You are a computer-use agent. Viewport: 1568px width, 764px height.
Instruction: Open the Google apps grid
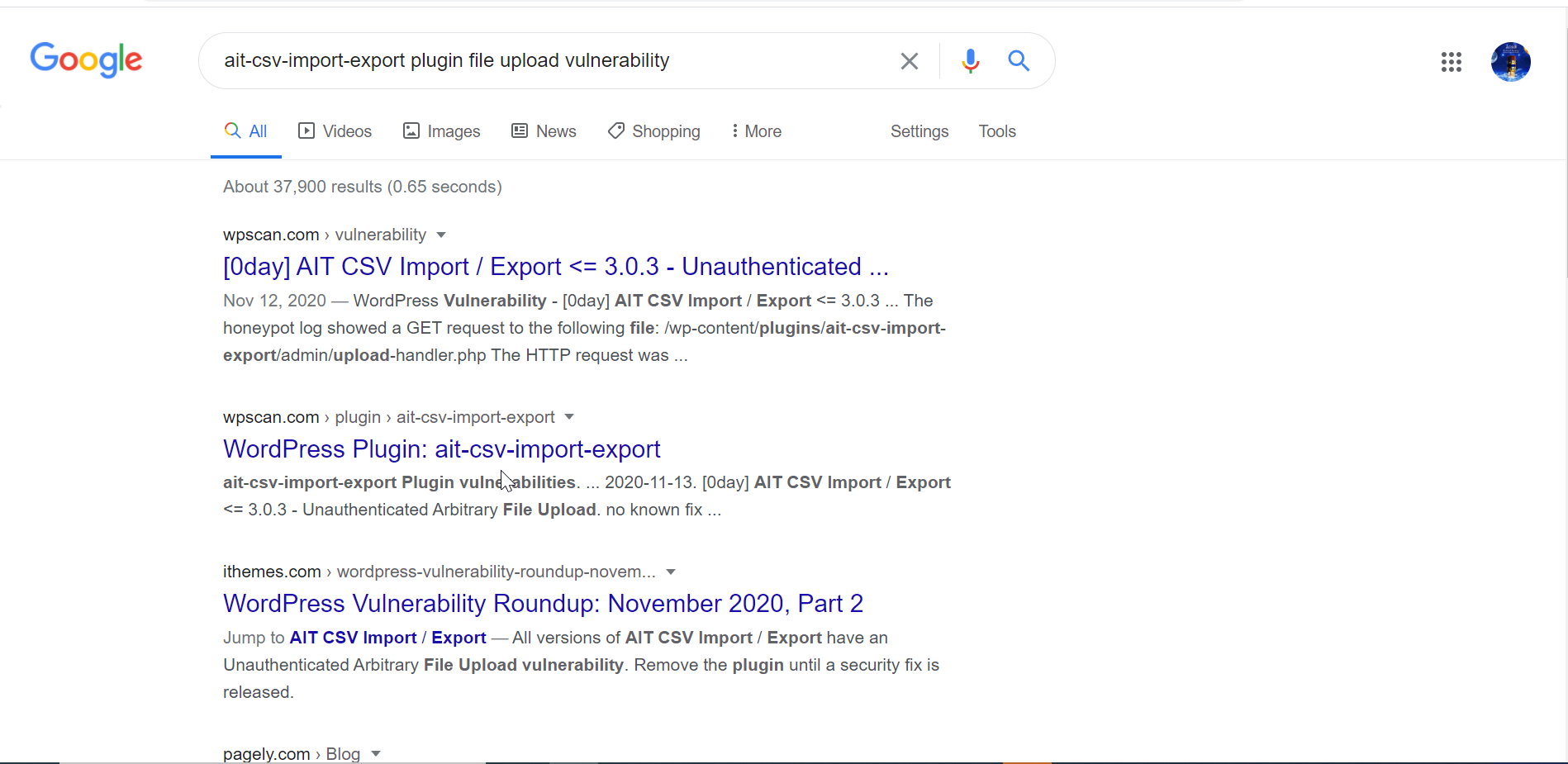tap(1452, 61)
